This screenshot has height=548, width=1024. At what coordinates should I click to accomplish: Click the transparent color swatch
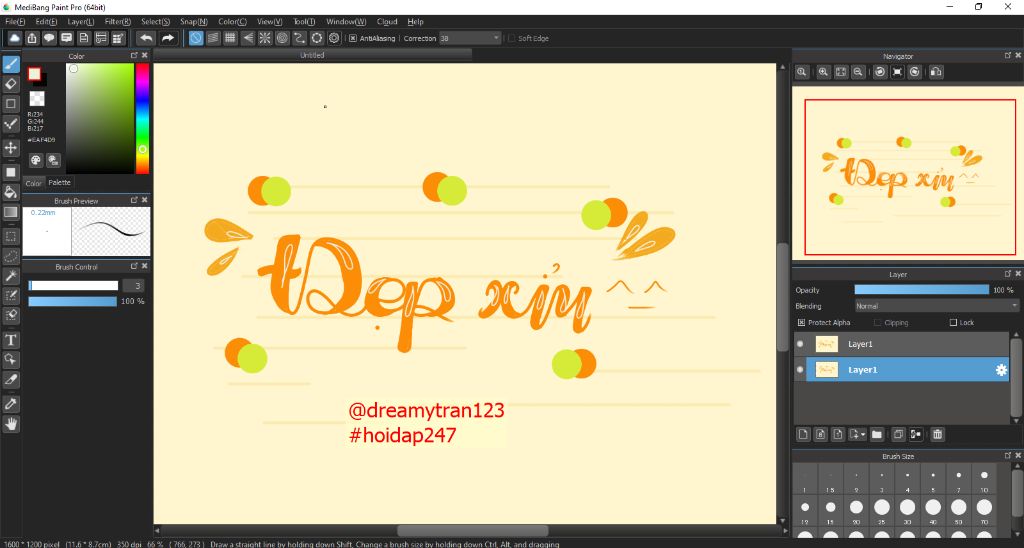(37, 99)
